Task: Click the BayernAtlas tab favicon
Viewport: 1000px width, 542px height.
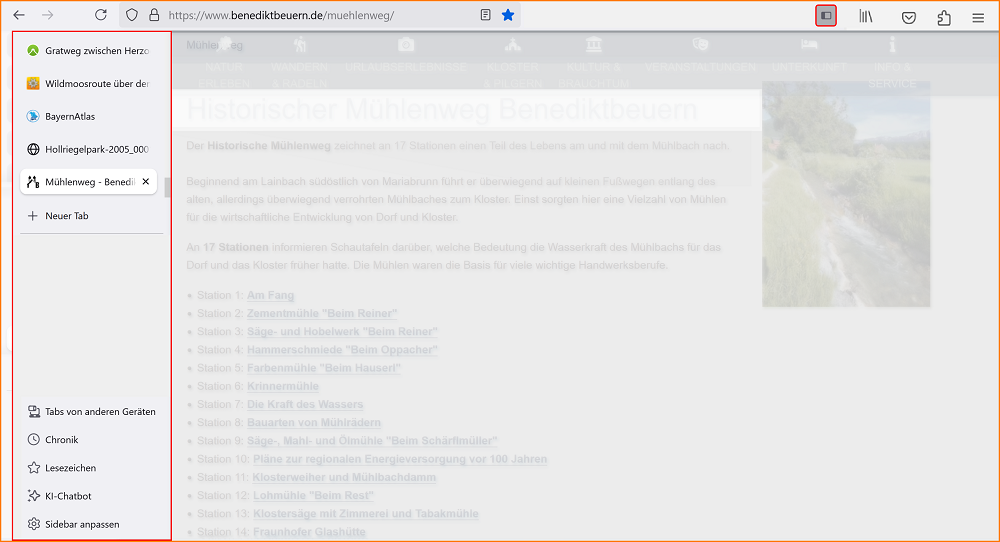Action: [x=33, y=117]
